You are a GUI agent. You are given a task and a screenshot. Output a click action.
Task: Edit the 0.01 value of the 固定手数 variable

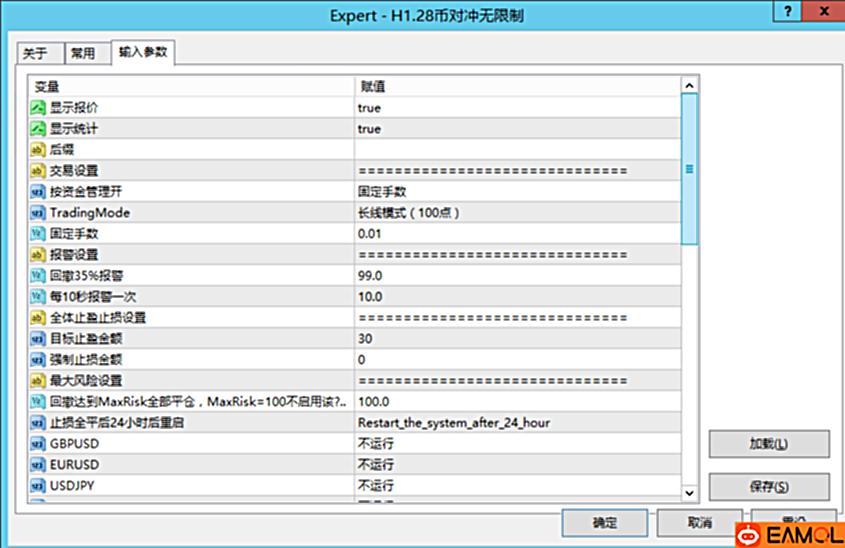[x=370, y=234]
